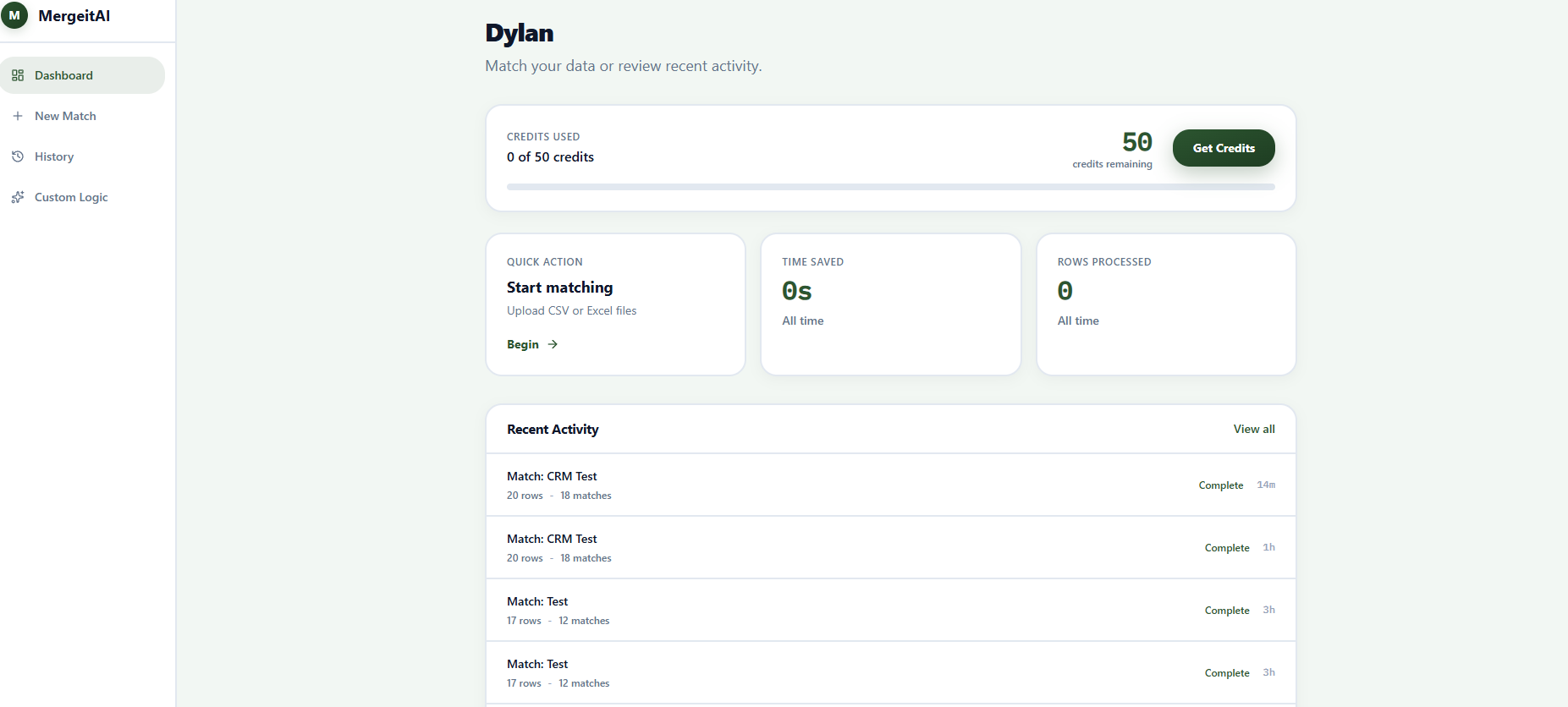The width and height of the screenshot is (1568, 707).
Task: Click 'All time' under Time Saved
Action: coord(803,321)
